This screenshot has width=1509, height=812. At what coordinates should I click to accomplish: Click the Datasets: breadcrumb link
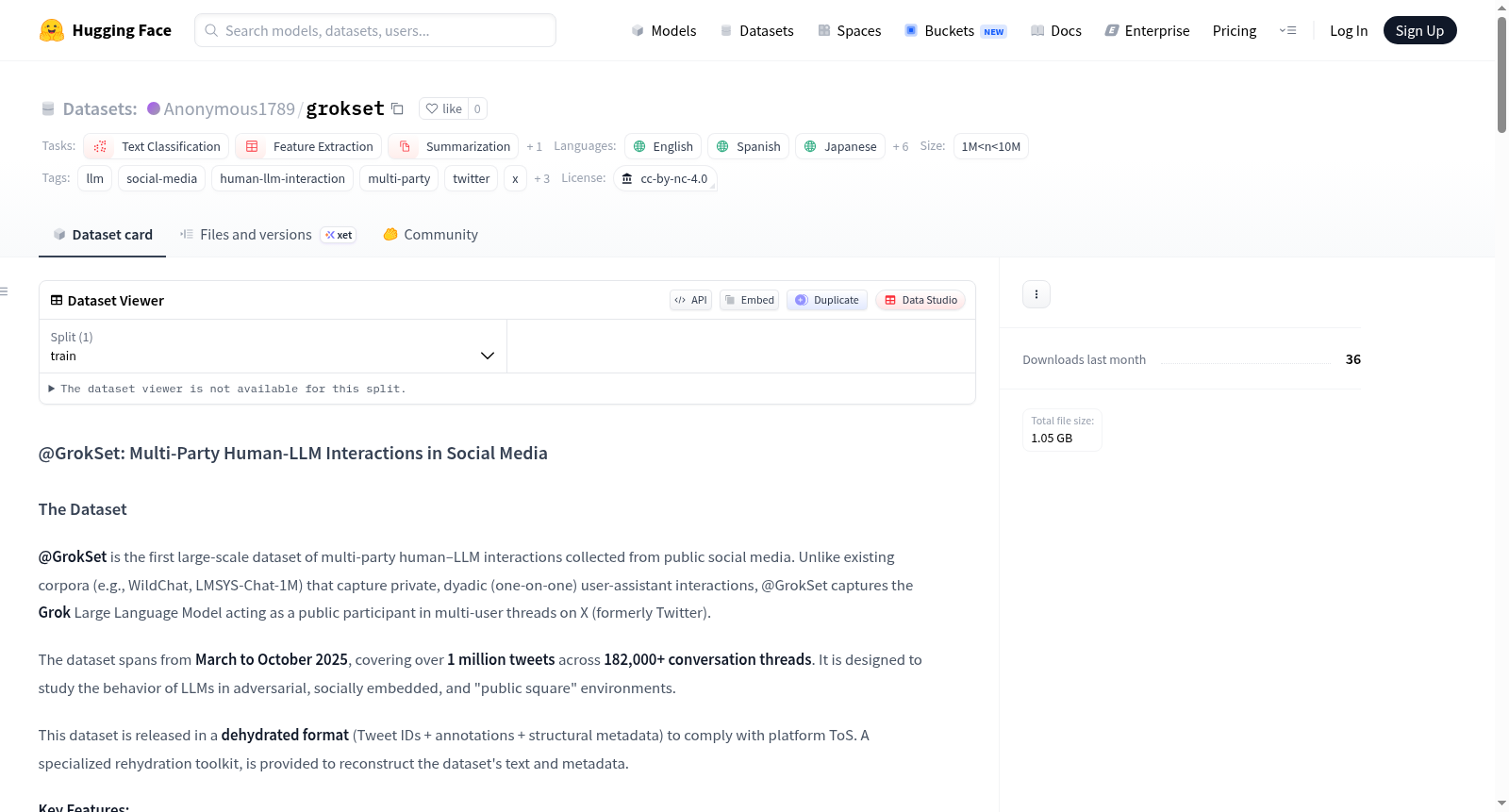click(x=100, y=108)
